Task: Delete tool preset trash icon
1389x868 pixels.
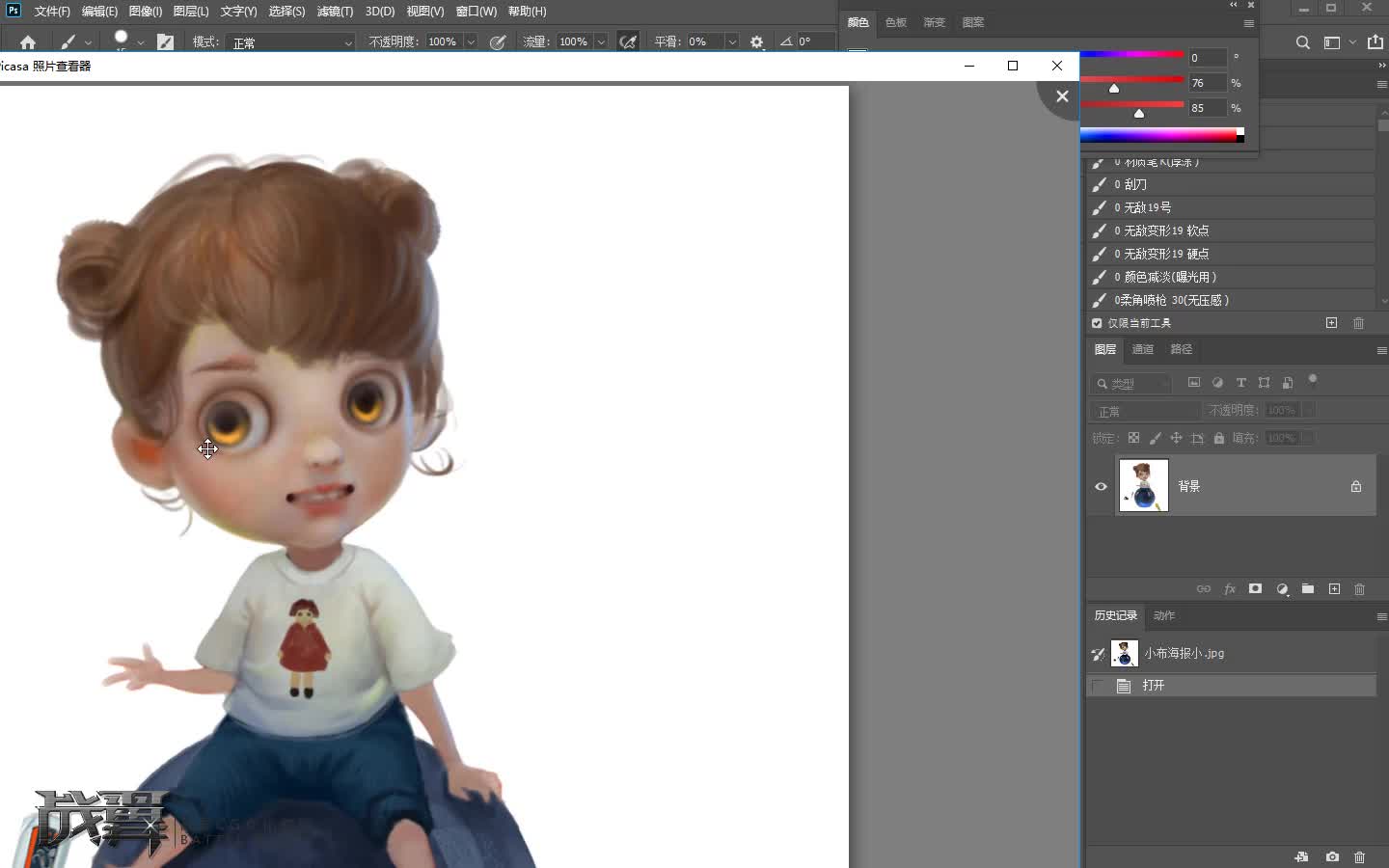Action: pos(1359,323)
